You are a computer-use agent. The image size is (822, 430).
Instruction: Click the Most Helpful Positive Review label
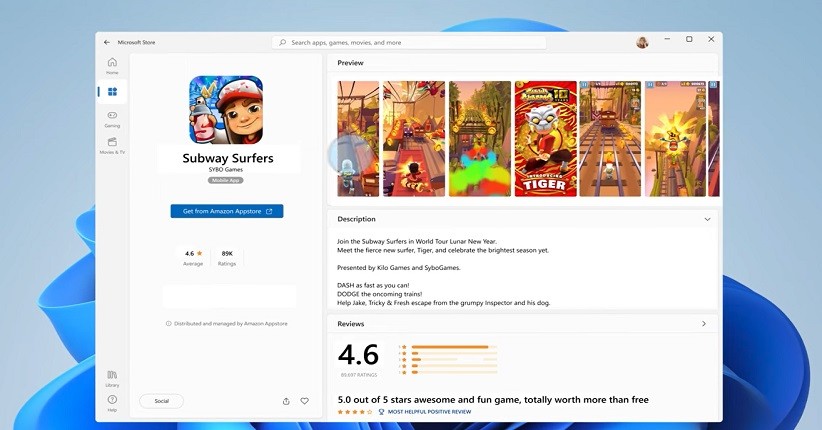click(x=429, y=412)
